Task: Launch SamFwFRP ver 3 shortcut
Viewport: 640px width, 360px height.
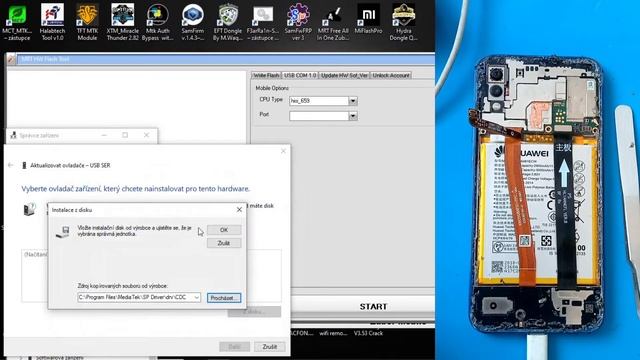Action: 298,22
